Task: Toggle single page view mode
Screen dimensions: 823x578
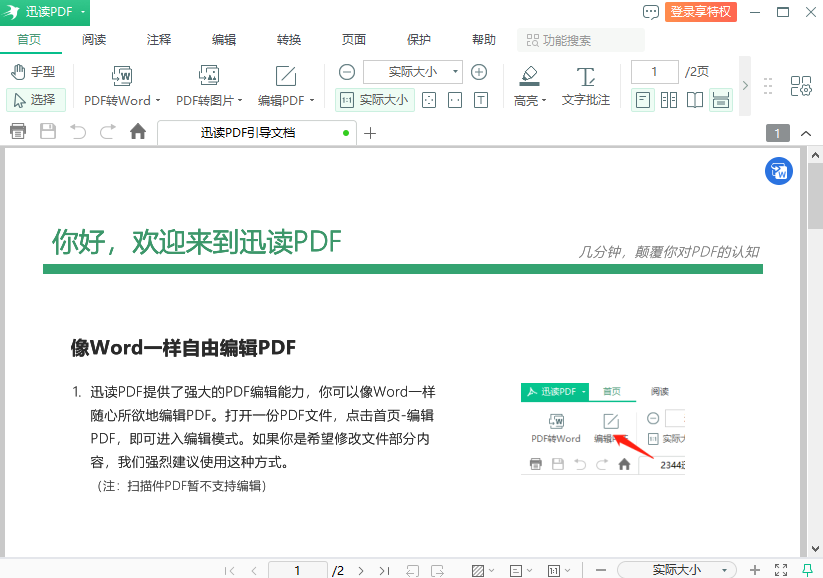Action: click(x=643, y=100)
